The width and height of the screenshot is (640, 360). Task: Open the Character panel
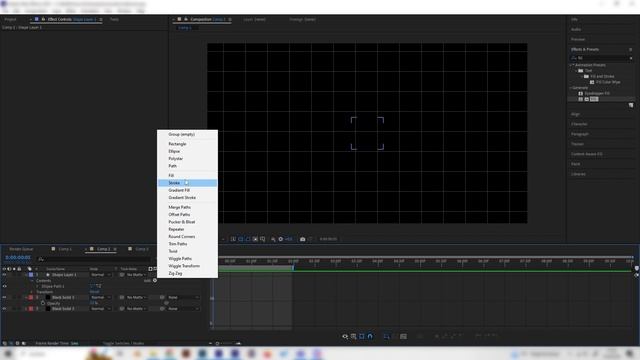pos(579,124)
